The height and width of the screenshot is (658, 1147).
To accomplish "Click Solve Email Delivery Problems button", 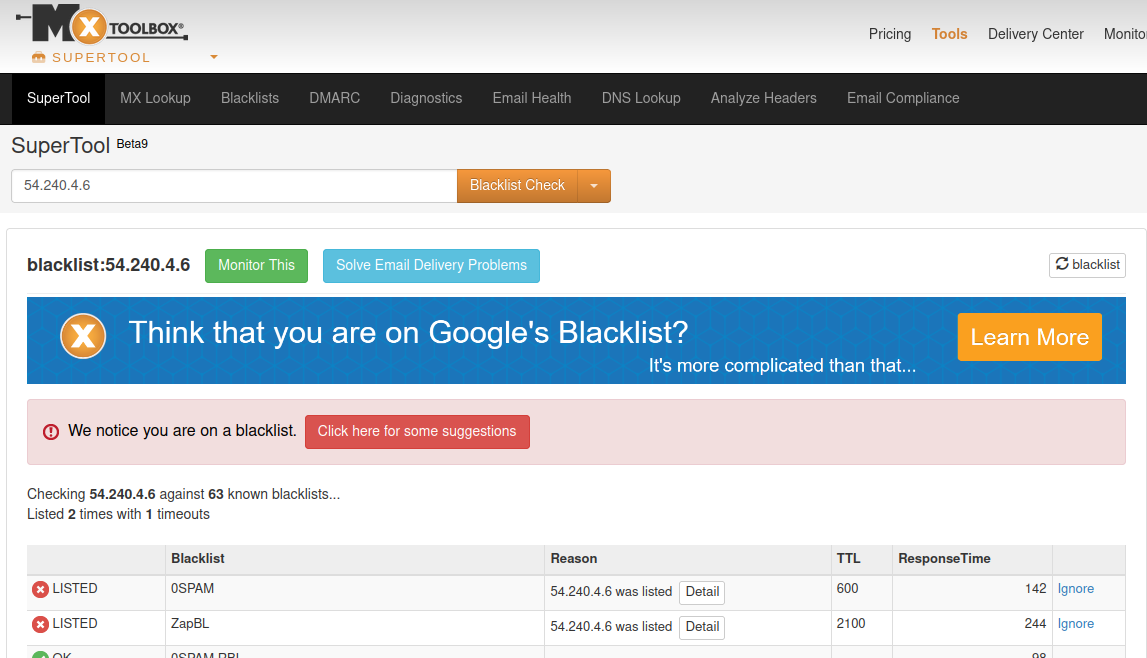I will (x=432, y=265).
